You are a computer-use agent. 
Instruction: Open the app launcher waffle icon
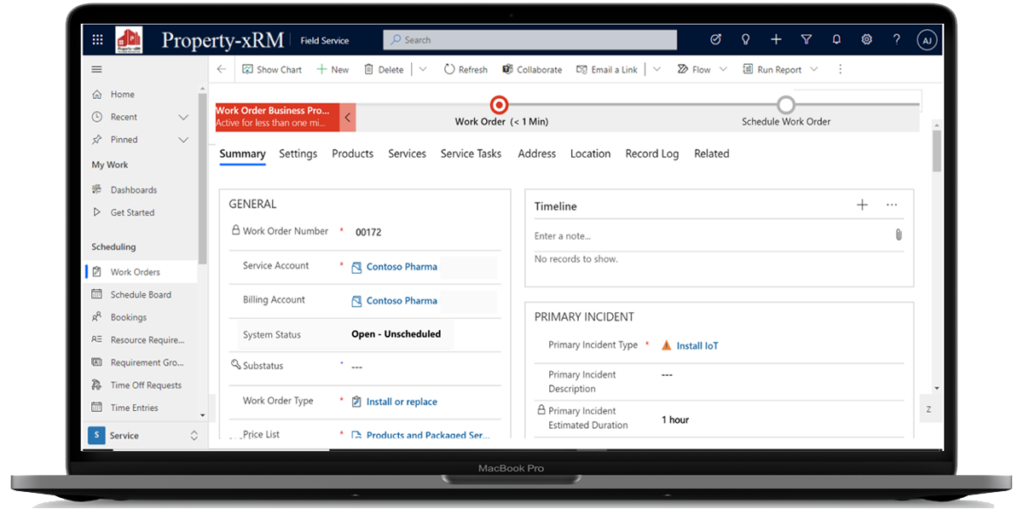click(x=97, y=40)
